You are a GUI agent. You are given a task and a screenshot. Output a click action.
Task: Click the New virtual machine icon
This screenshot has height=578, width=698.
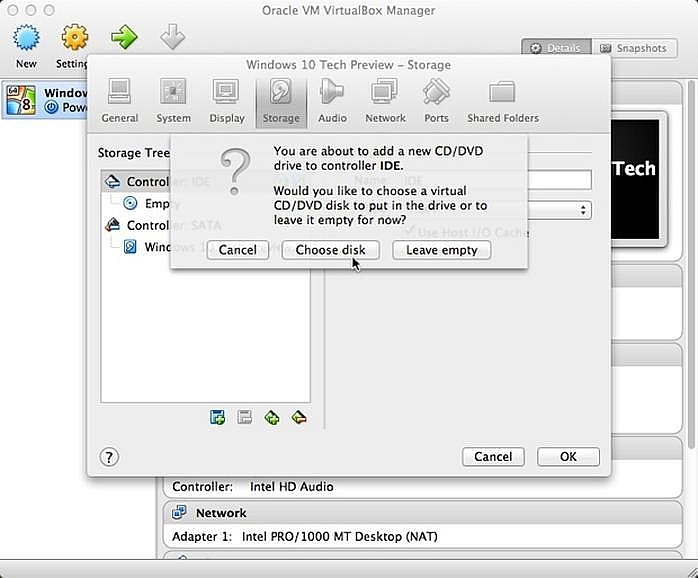tap(26, 45)
